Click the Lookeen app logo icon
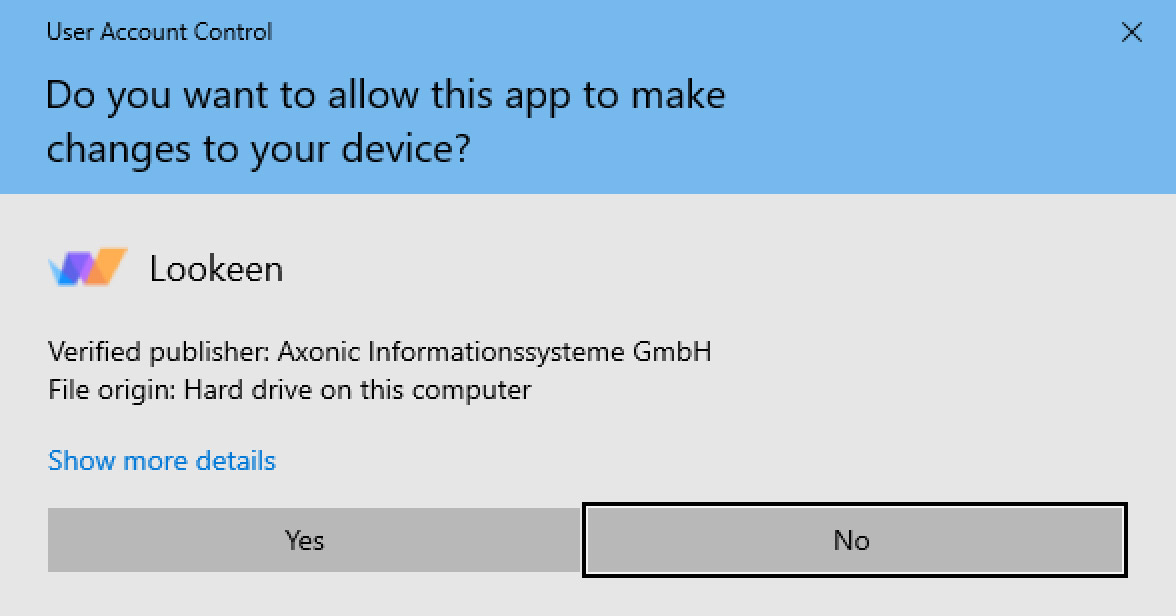 (x=87, y=268)
